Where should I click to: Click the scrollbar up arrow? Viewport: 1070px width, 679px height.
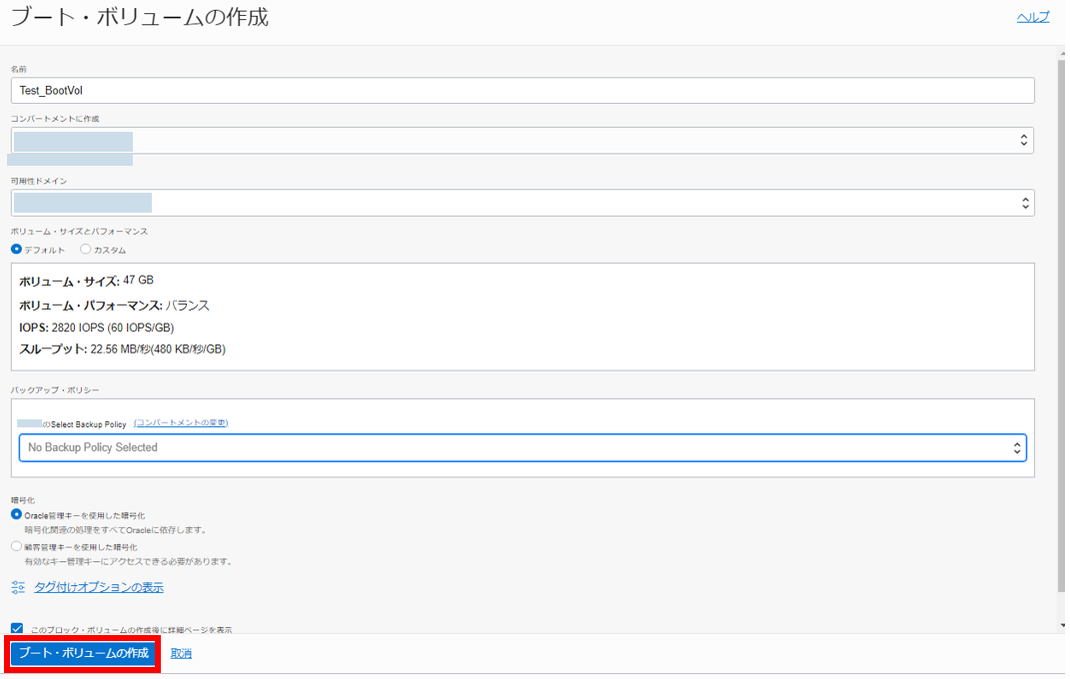(1062, 53)
